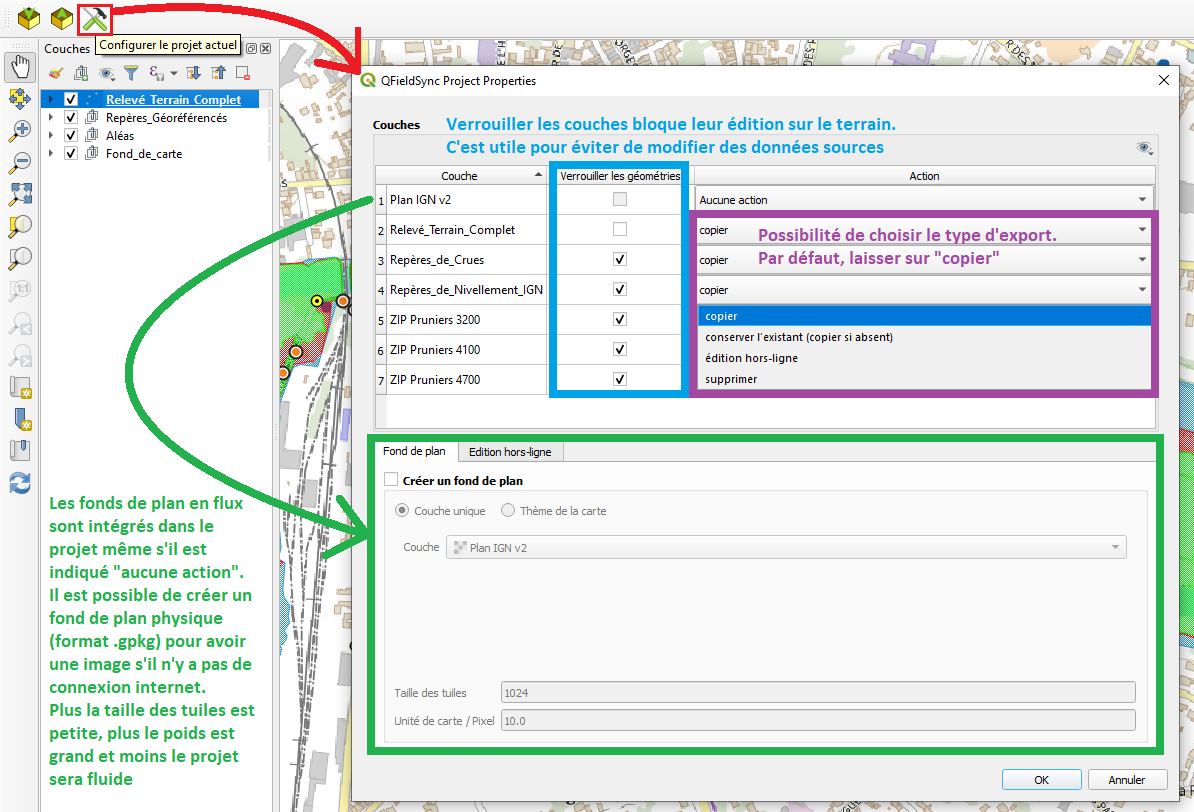Expand the Aléas group

coord(50,135)
